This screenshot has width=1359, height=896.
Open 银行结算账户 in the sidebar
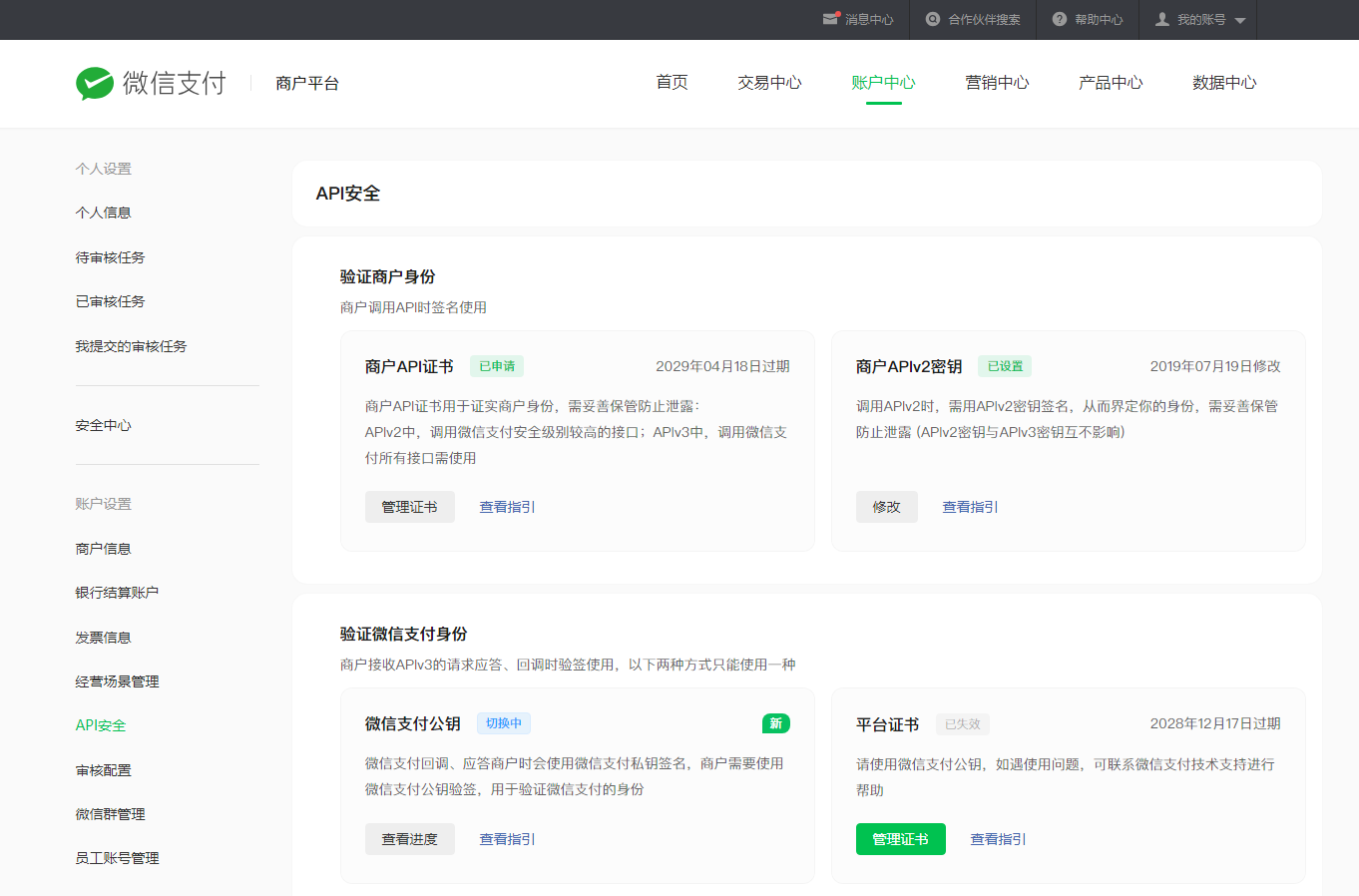pyautogui.click(x=118, y=593)
